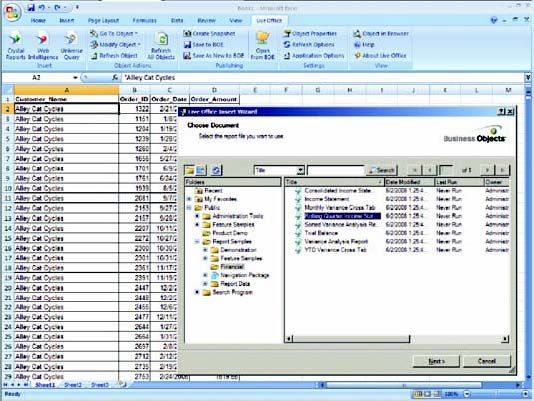534x401 pixels.
Task: Open the Name Box dropdown arrow
Action: point(75,78)
